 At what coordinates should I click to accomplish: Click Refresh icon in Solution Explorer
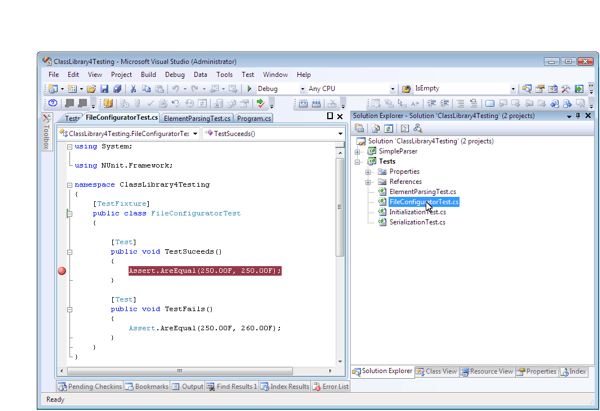click(x=388, y=128)
